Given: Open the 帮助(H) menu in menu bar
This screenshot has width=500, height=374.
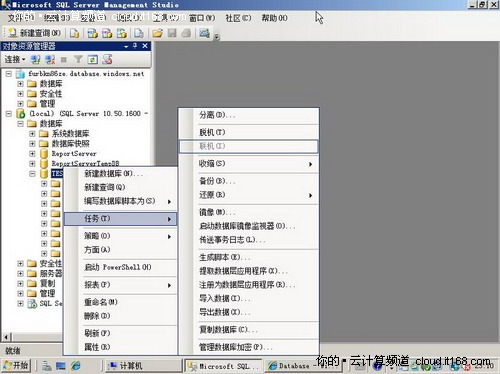Looking at the screenshot, I should (x=274, y=18).
